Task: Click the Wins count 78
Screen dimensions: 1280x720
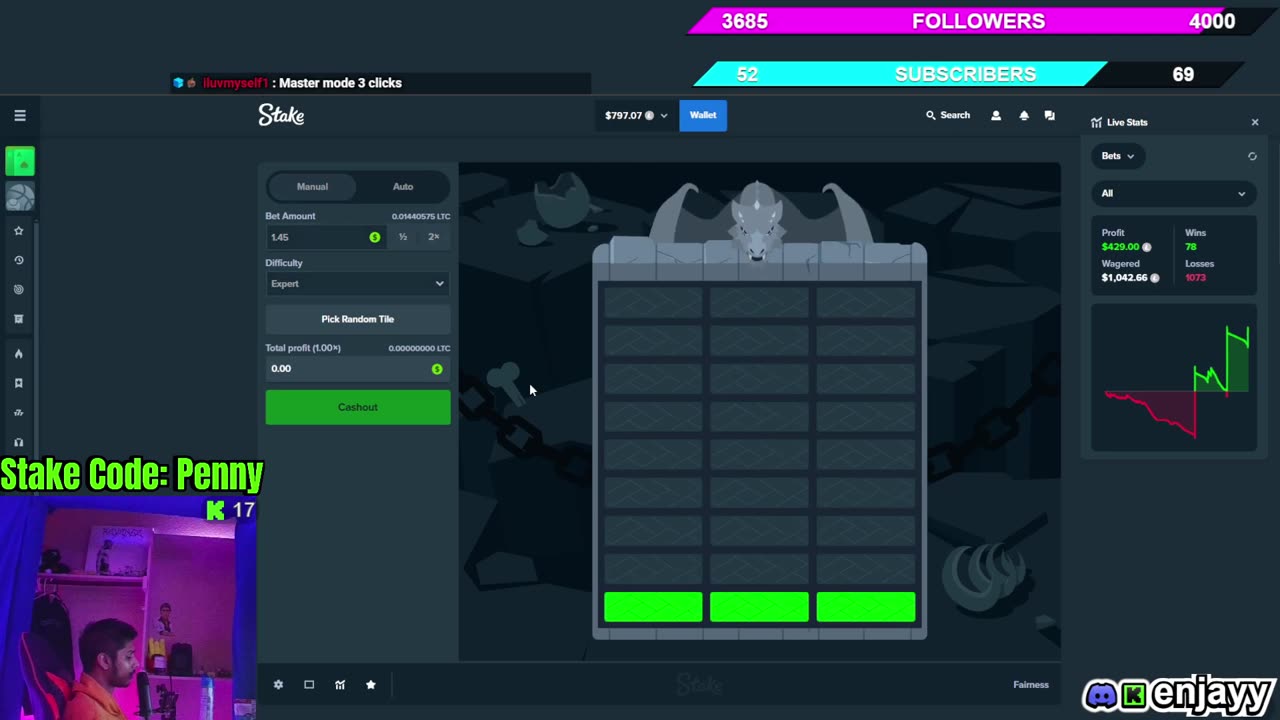Action: (x=1191, y=247)
